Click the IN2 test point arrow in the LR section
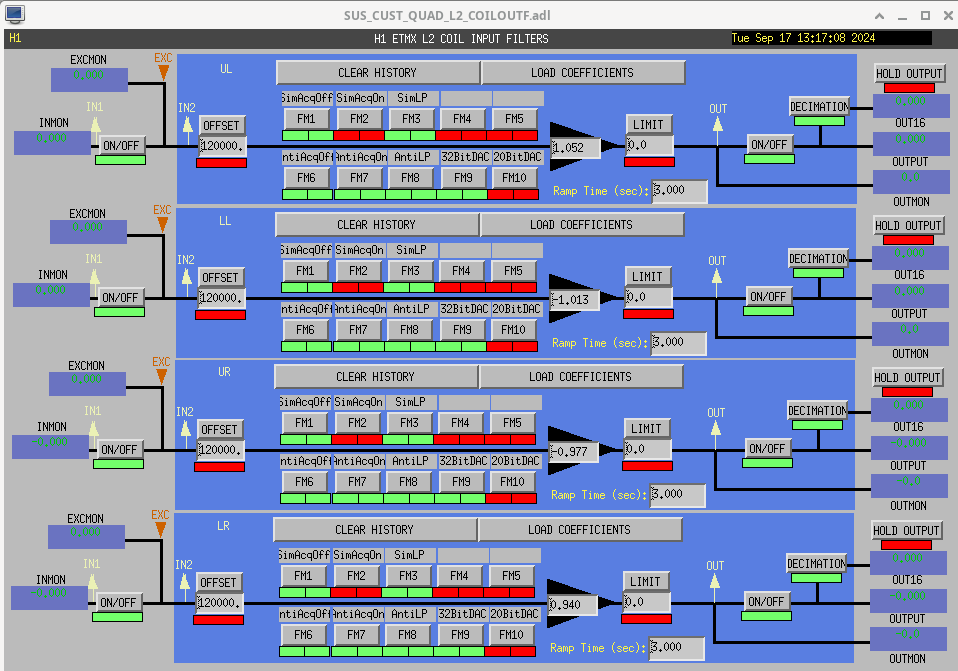Screen dimensions: 958x671 [185, 581]
